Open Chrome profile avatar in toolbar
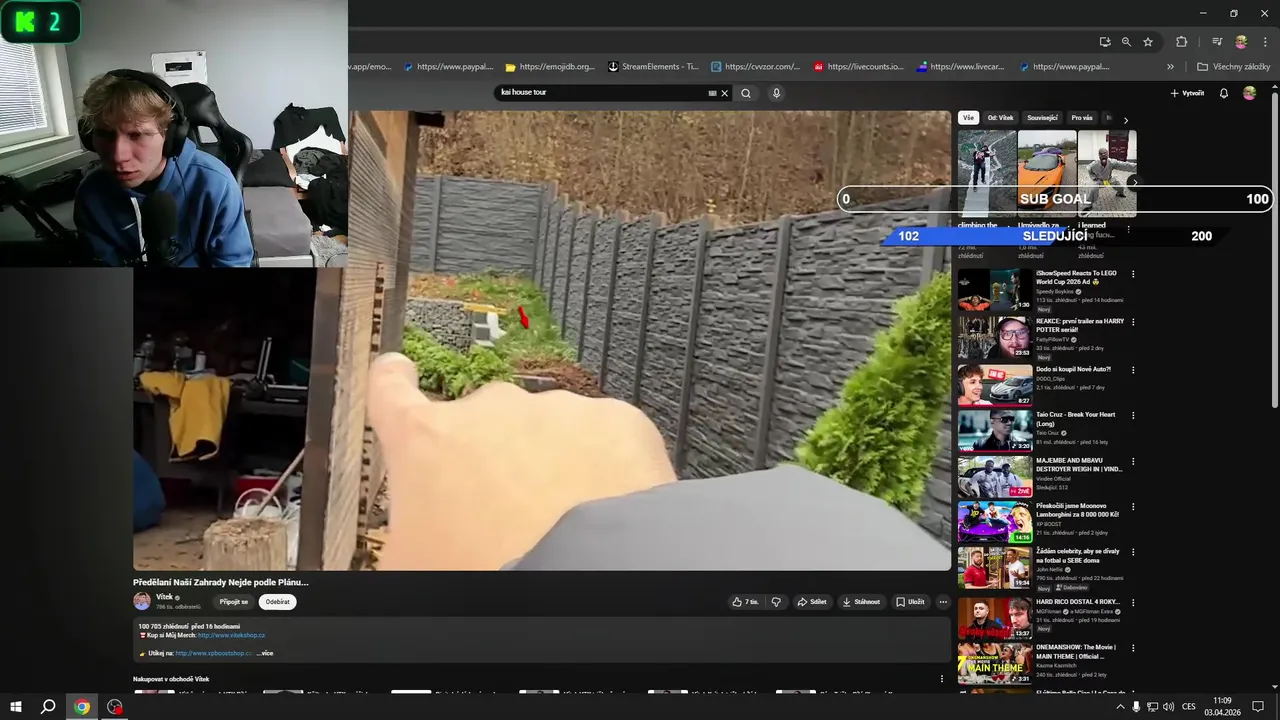The height and width of the screenshot is (720, 1280). [1241, 42]
